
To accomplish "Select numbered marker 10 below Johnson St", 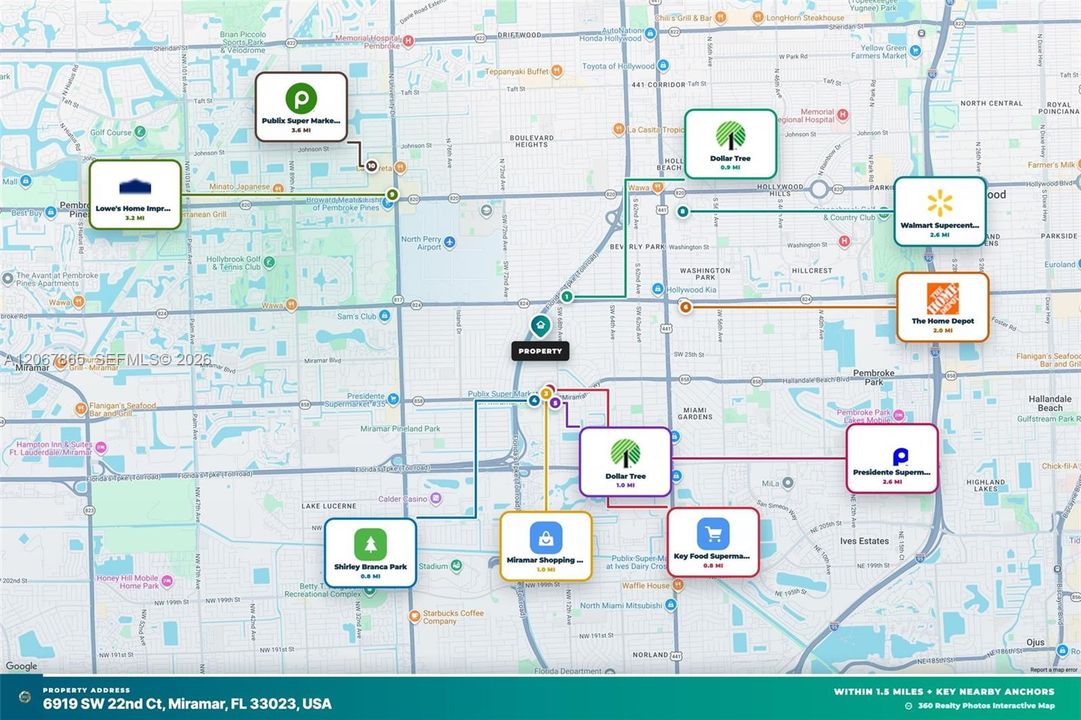I will (372, 166).
